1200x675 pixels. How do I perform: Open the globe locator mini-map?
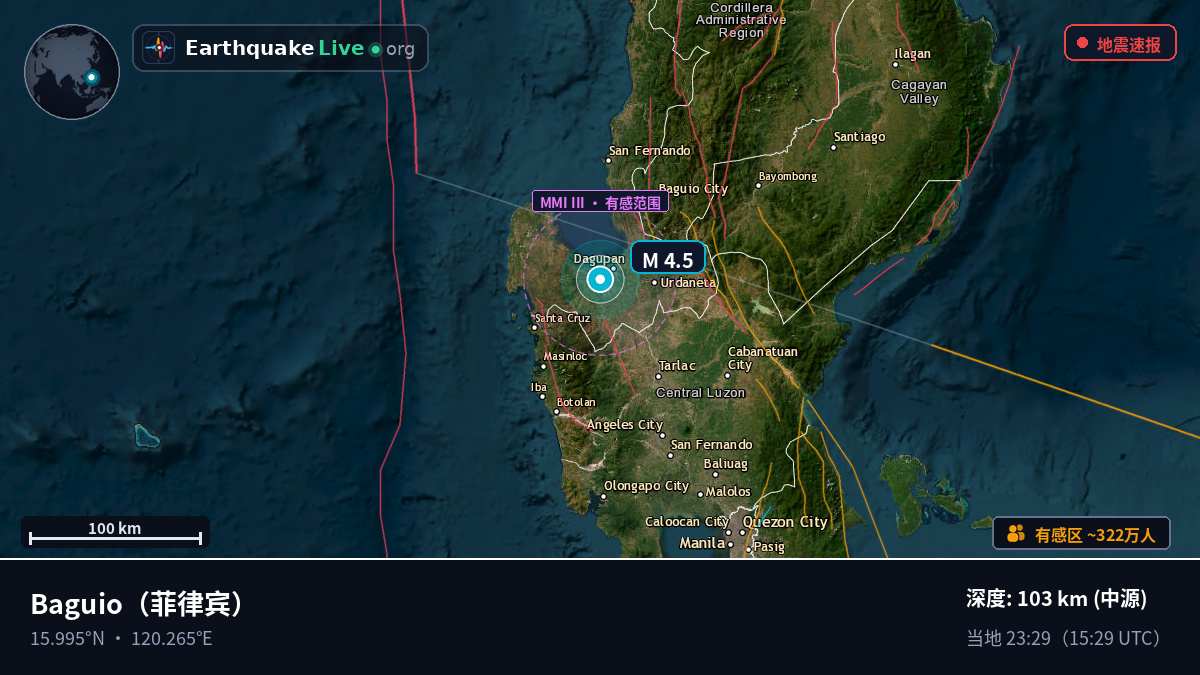click(72, 72)
